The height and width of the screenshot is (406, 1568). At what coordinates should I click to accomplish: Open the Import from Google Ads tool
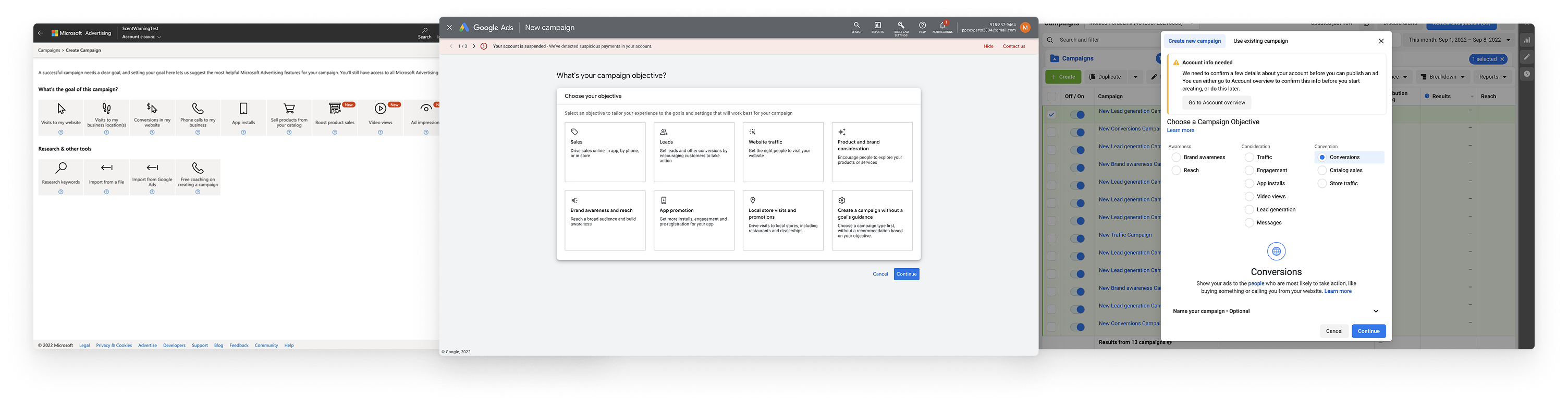(x=152, y=177)
